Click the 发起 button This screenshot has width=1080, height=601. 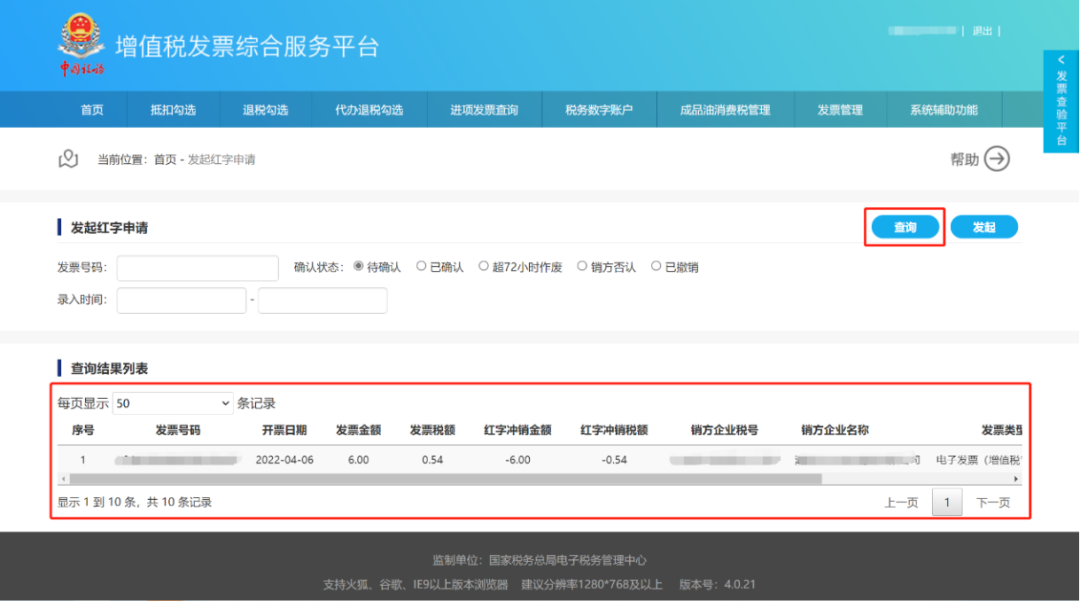click(x=984, y=228)
